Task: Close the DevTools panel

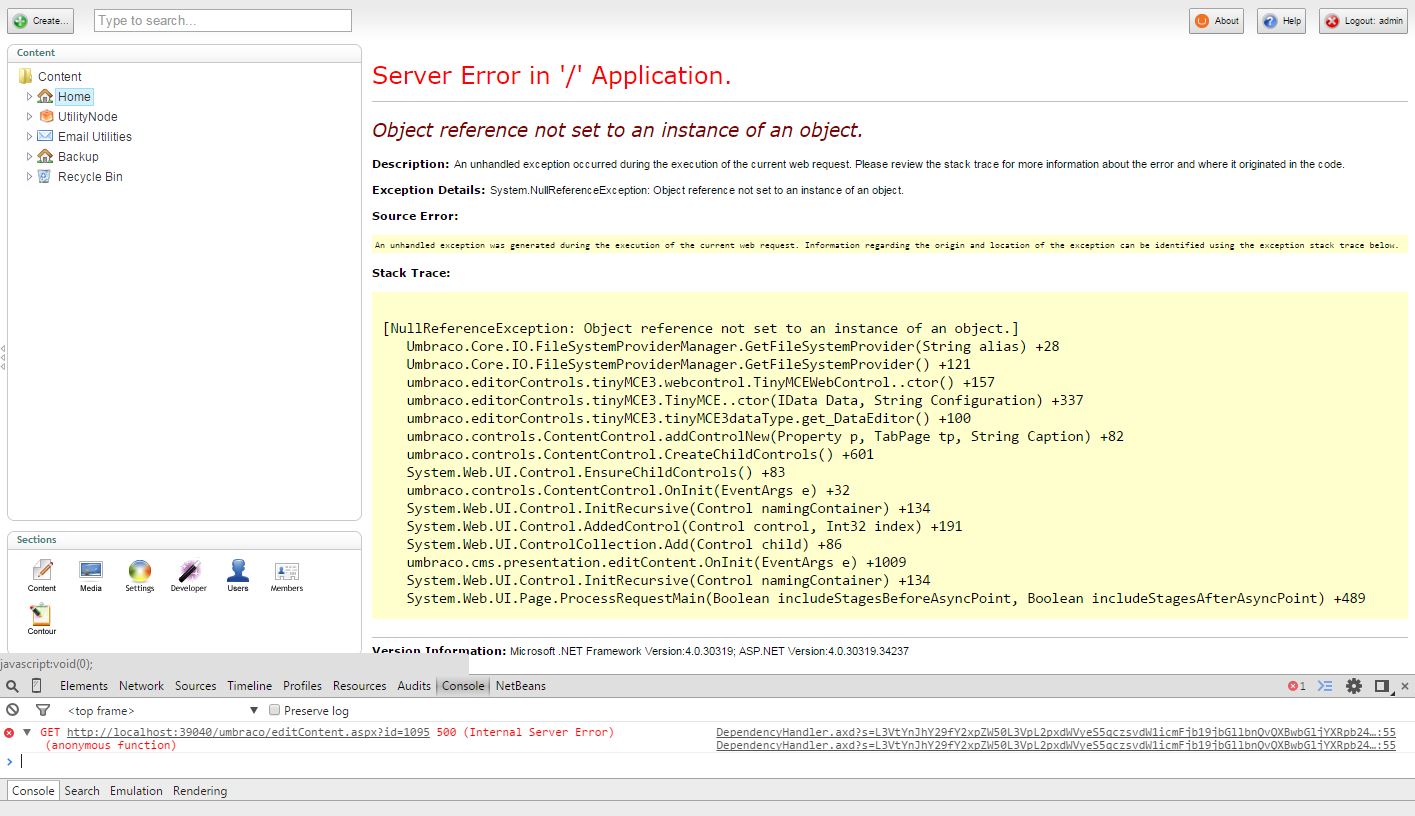Action: click(1405, 686)
